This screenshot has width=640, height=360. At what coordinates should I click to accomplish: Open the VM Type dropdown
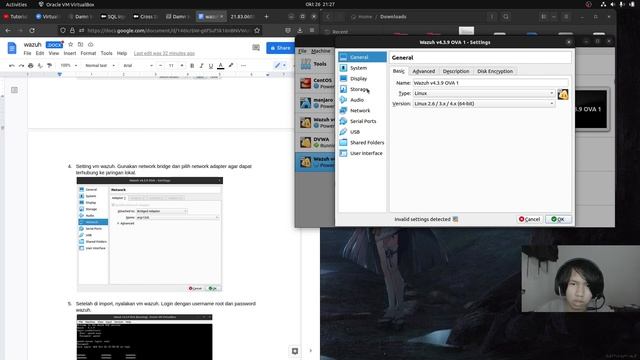coord(484,93)
